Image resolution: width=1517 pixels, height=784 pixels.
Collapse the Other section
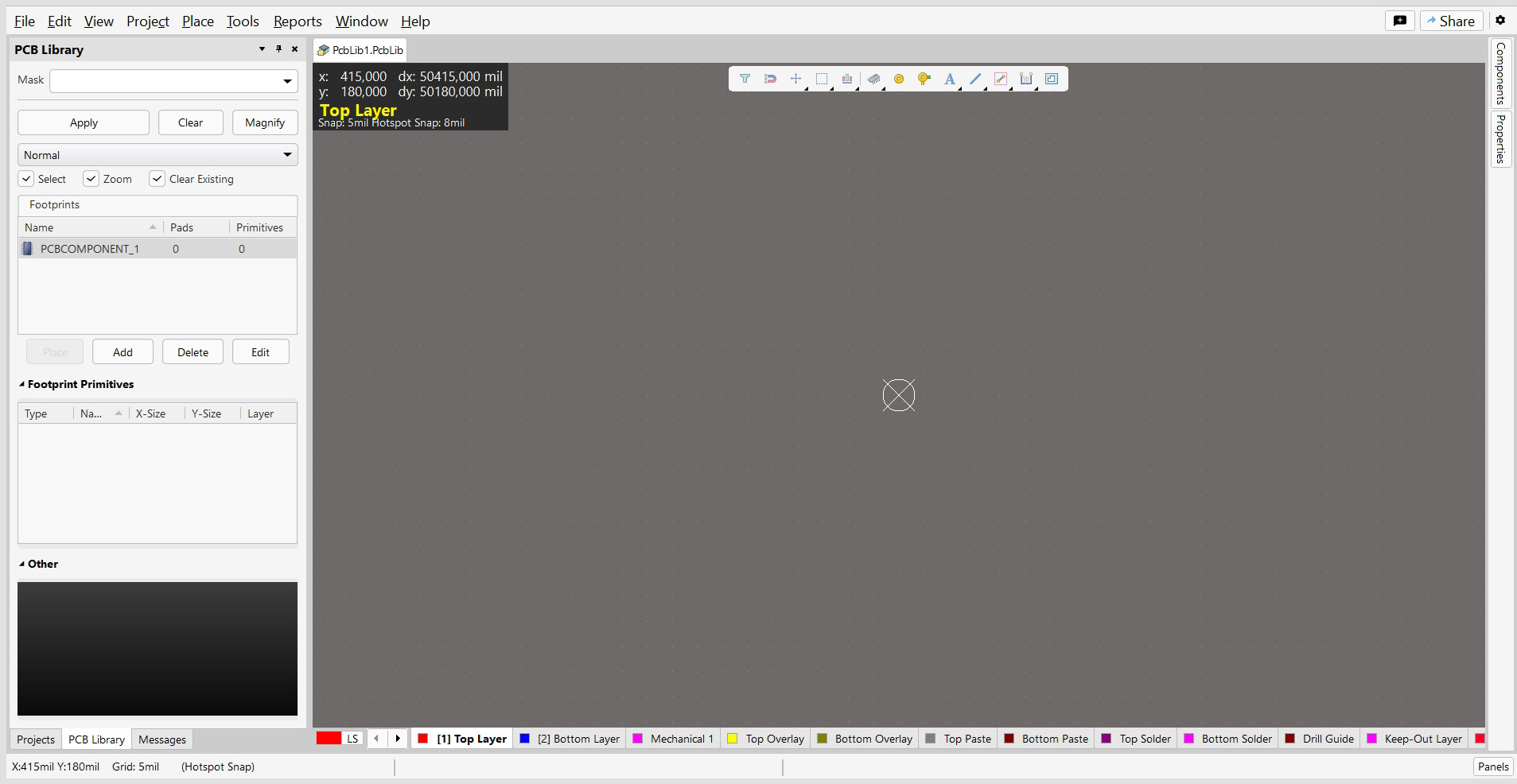point(22,564)
